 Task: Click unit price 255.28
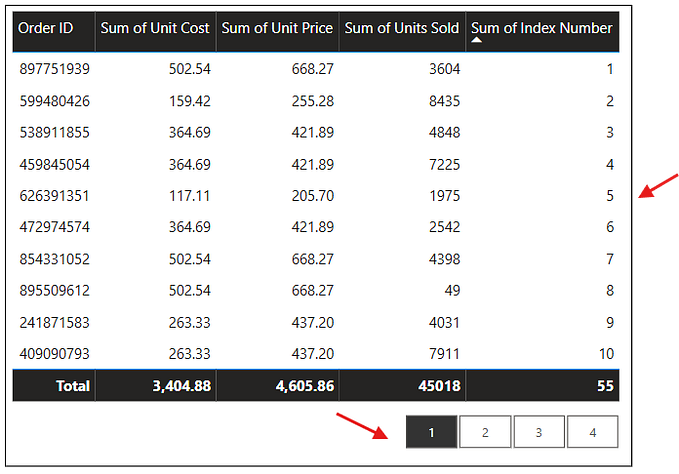[313, 101]
